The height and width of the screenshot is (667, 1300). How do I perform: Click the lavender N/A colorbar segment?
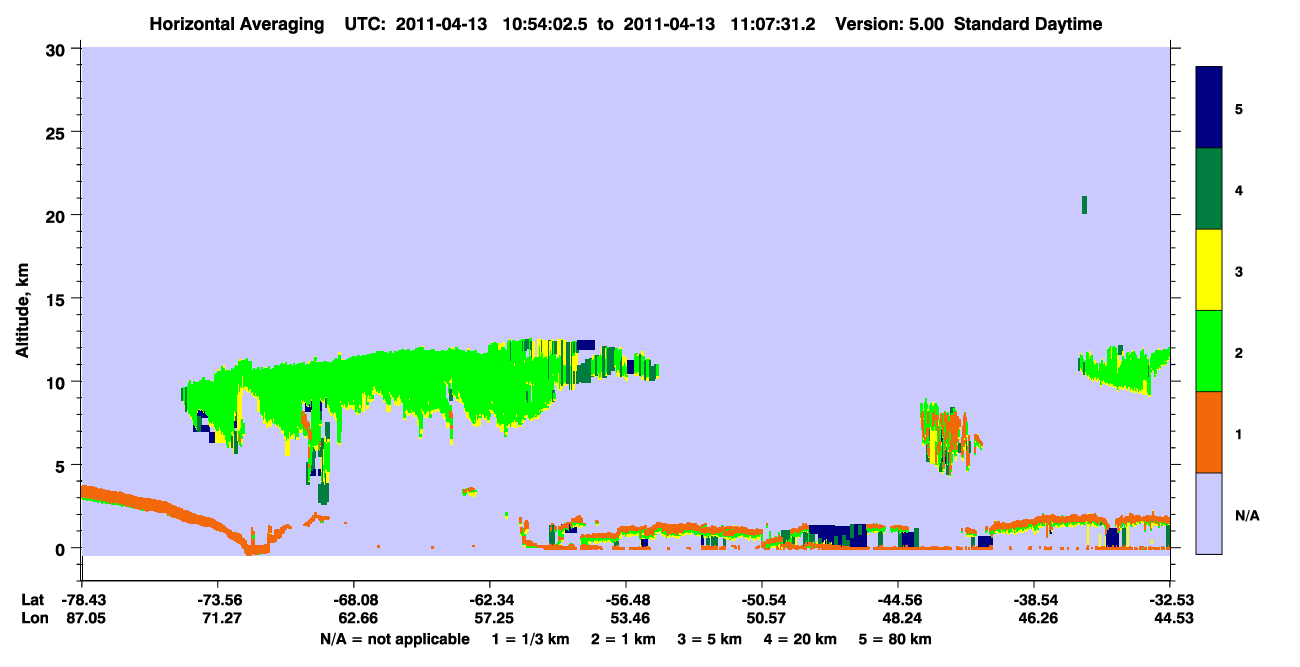pos(1209,513)
